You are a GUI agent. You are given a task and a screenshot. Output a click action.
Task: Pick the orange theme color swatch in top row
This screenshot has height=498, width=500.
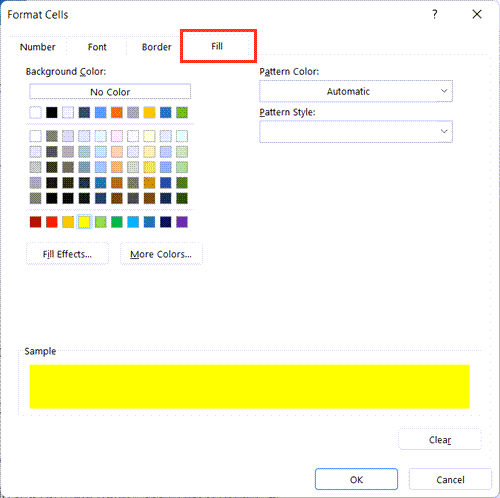click(117, 113)
